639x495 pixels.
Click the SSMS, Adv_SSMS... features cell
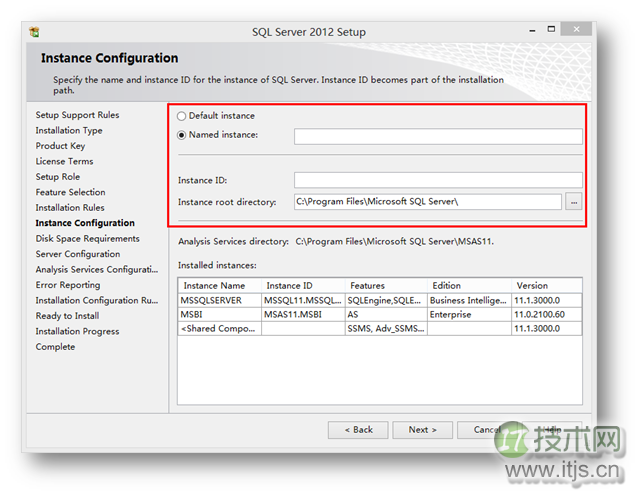pyautogui.click(x=386, y=329)
